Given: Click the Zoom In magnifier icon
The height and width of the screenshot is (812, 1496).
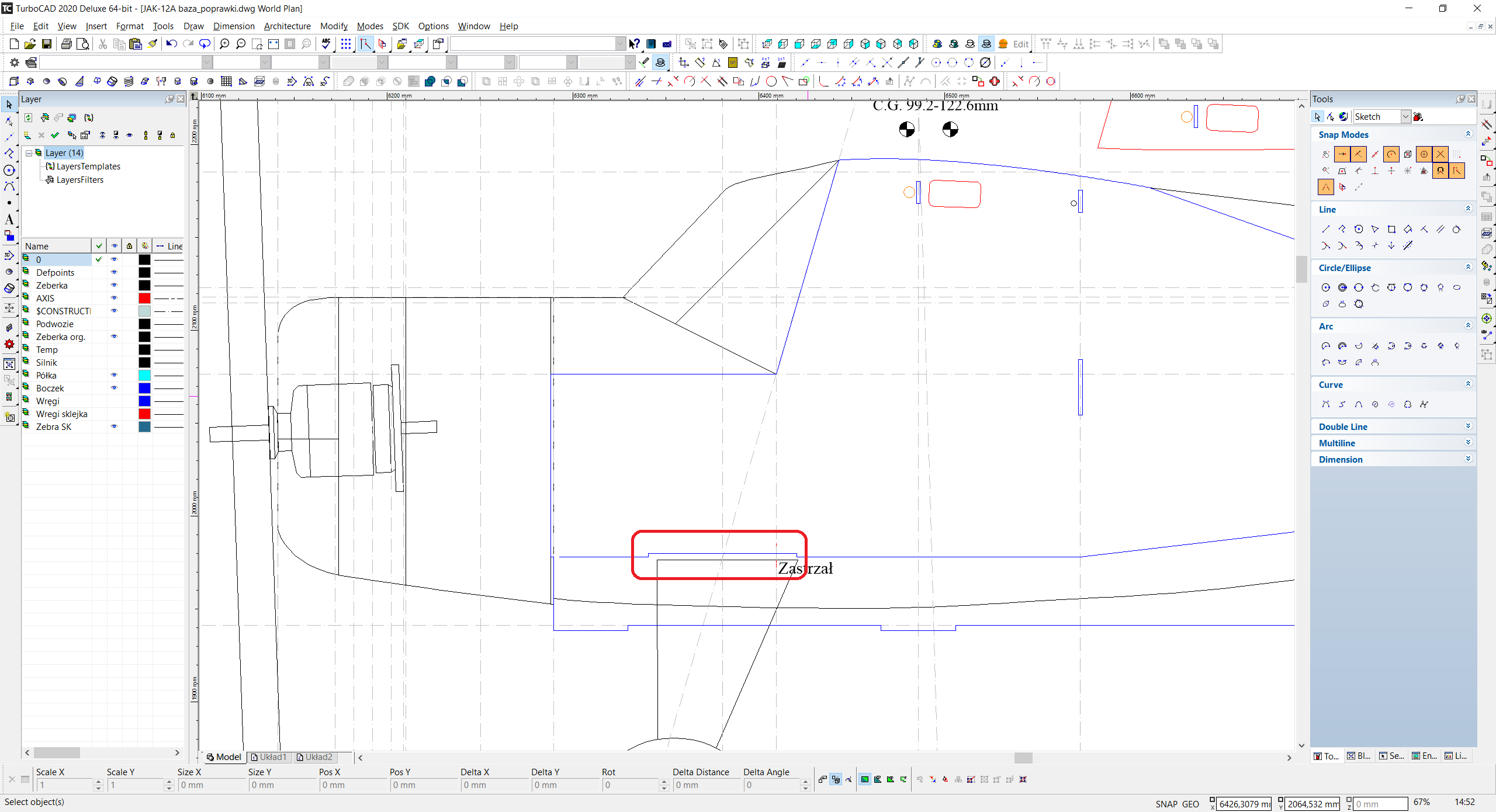Looking at the screenshot, I should pos(224,44).
